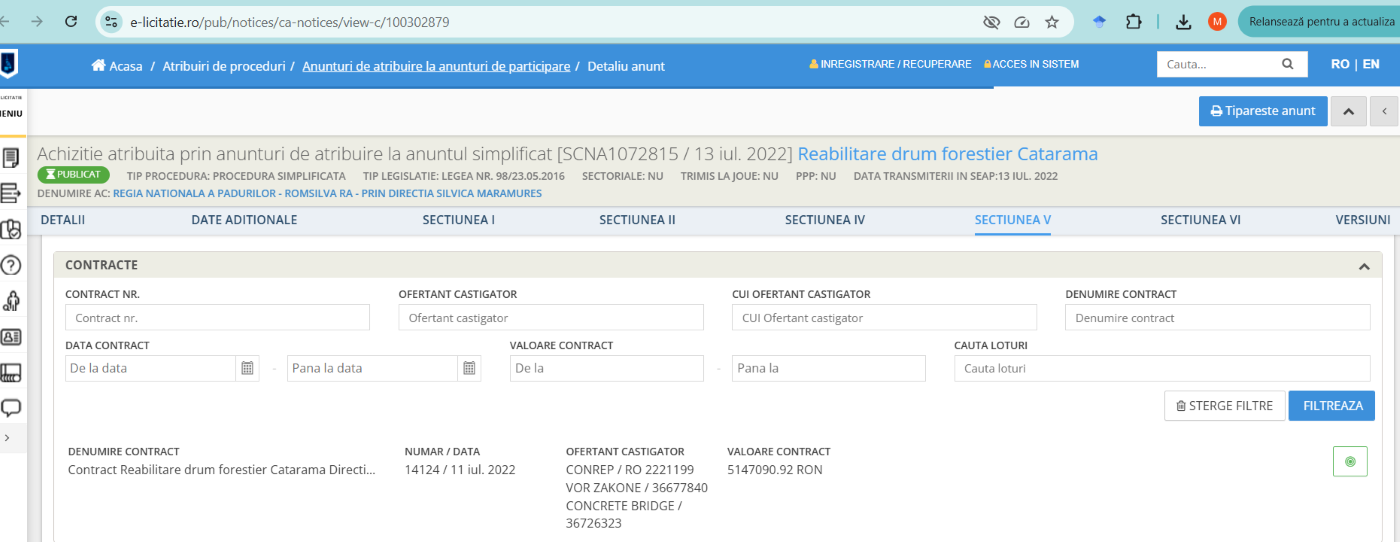Bookmark this page with the star icon

(x=1052, y=22)
